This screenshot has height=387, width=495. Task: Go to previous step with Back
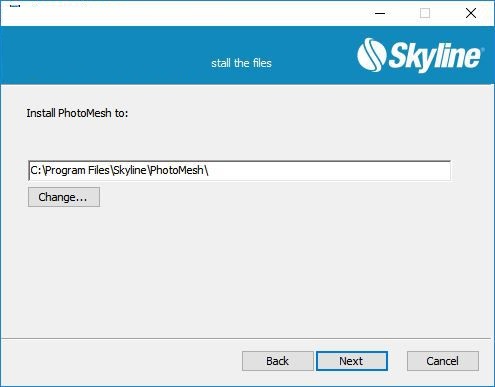pyautogui.click(x=278, y=361)
